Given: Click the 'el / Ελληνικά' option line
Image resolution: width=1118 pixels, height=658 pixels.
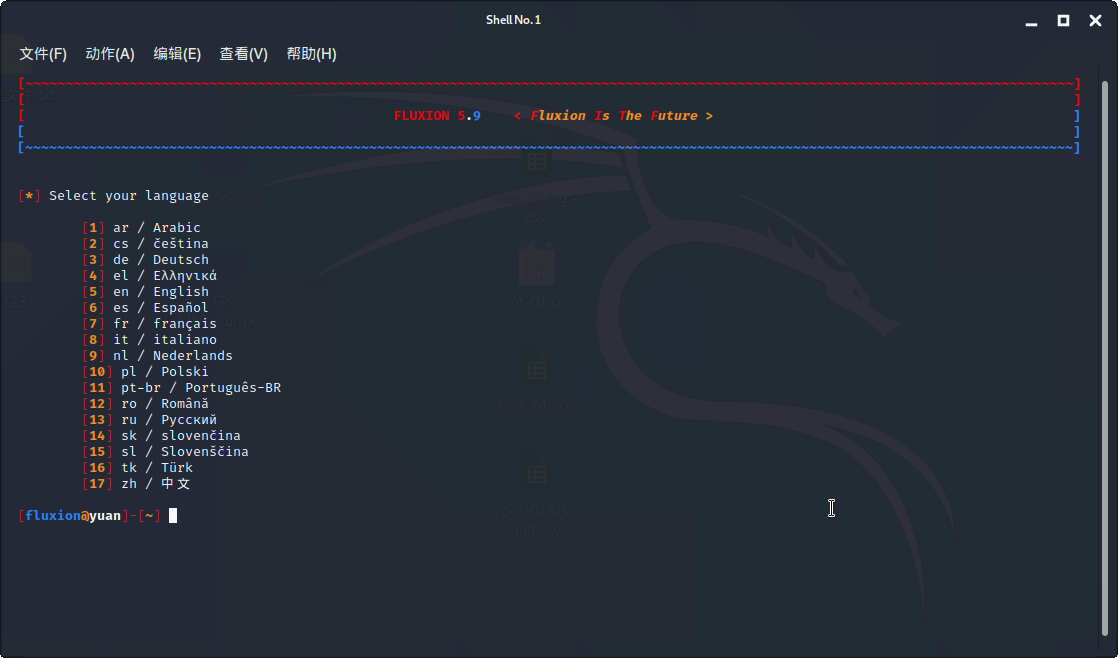Looking at the screenshot, I should click(150, 275).
